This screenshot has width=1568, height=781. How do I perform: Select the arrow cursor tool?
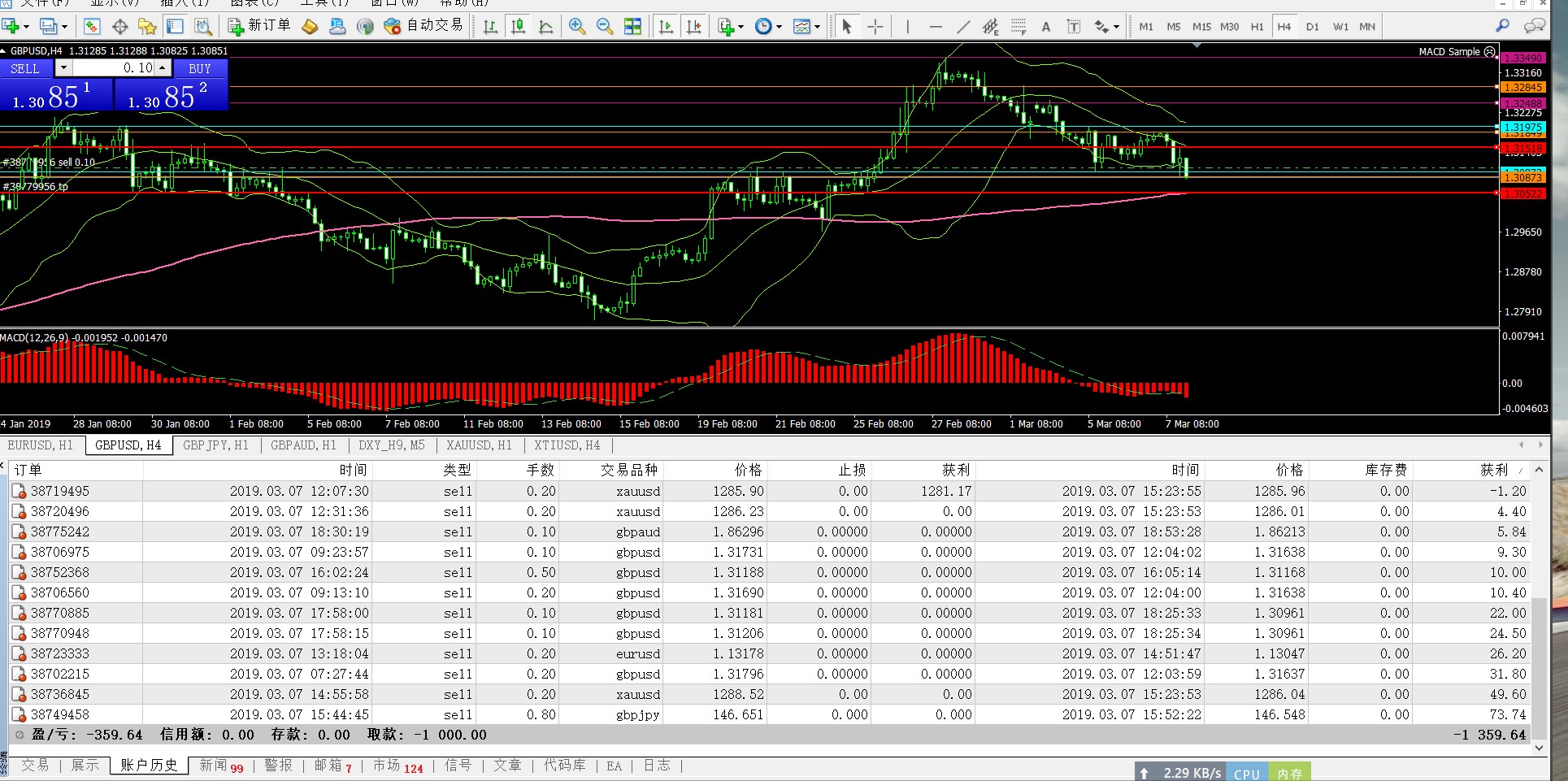point(847,26)
